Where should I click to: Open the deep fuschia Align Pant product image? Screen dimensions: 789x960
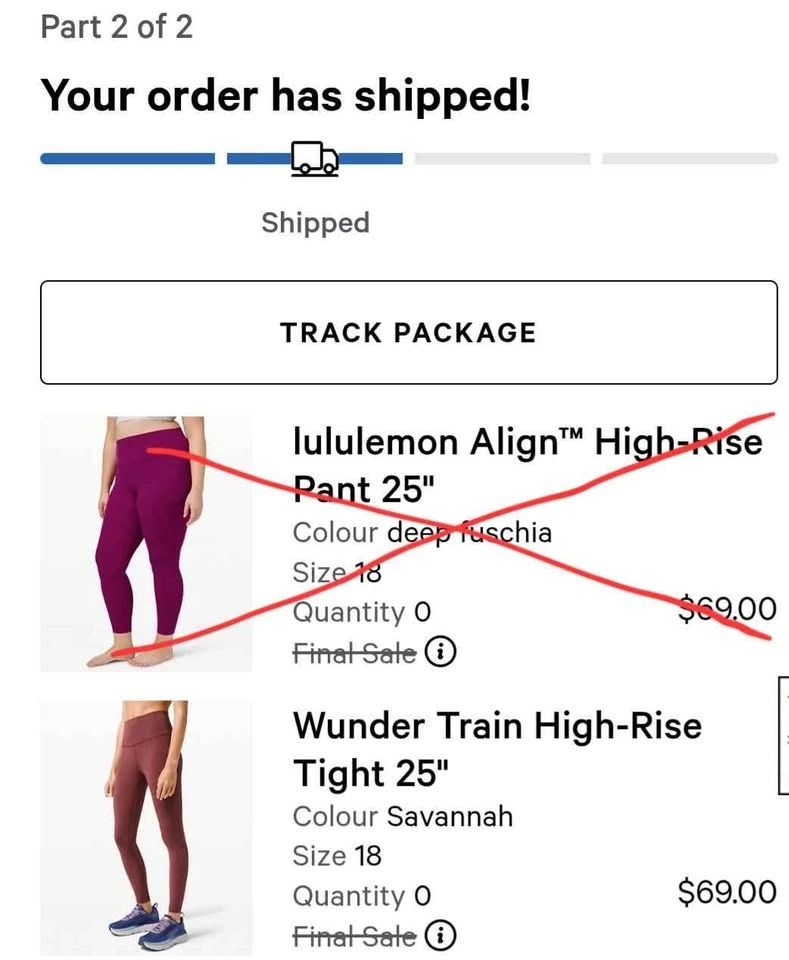(x=146, y=544)
